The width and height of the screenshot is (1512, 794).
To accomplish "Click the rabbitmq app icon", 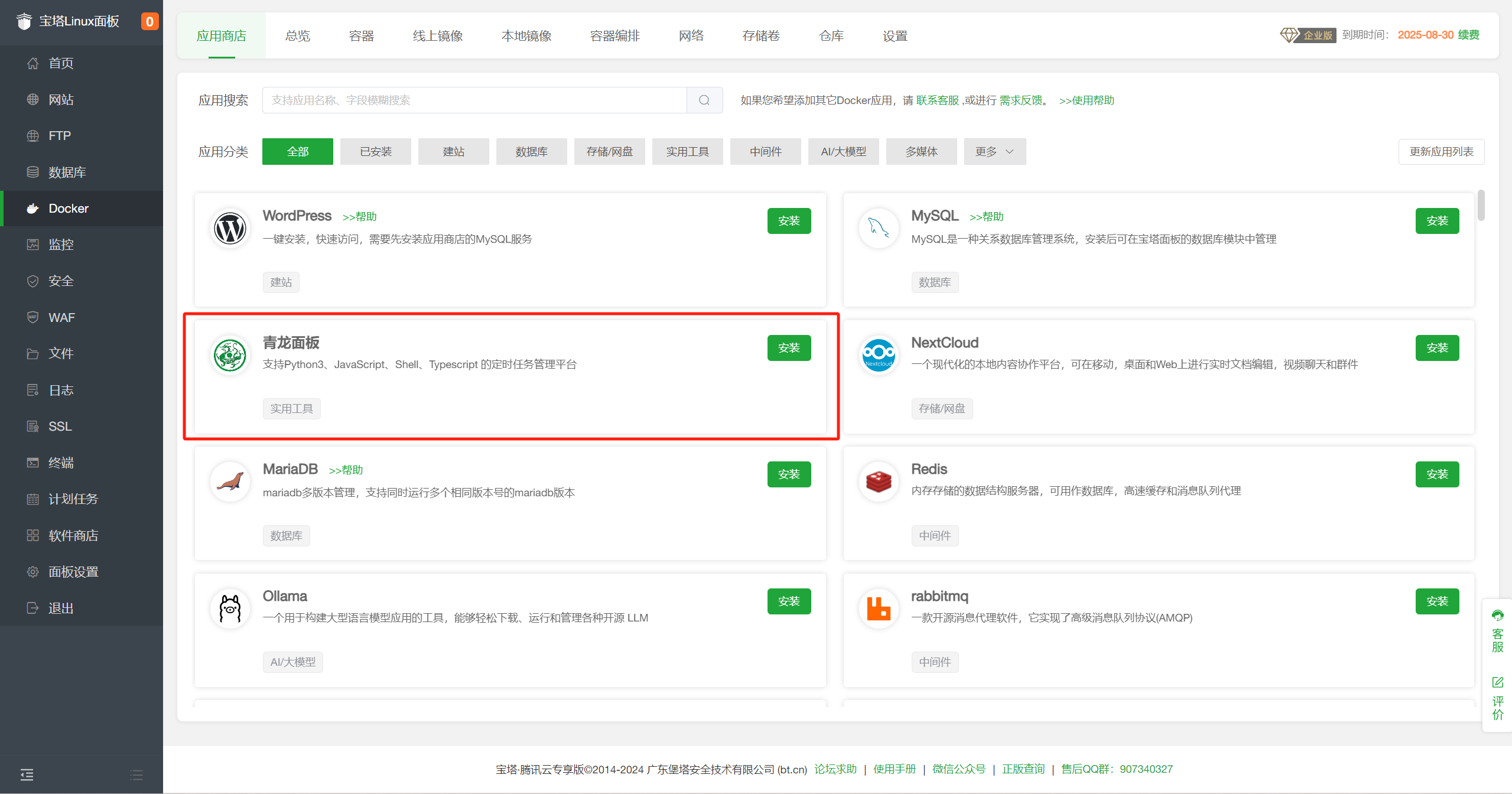I will tap(878, 609).
